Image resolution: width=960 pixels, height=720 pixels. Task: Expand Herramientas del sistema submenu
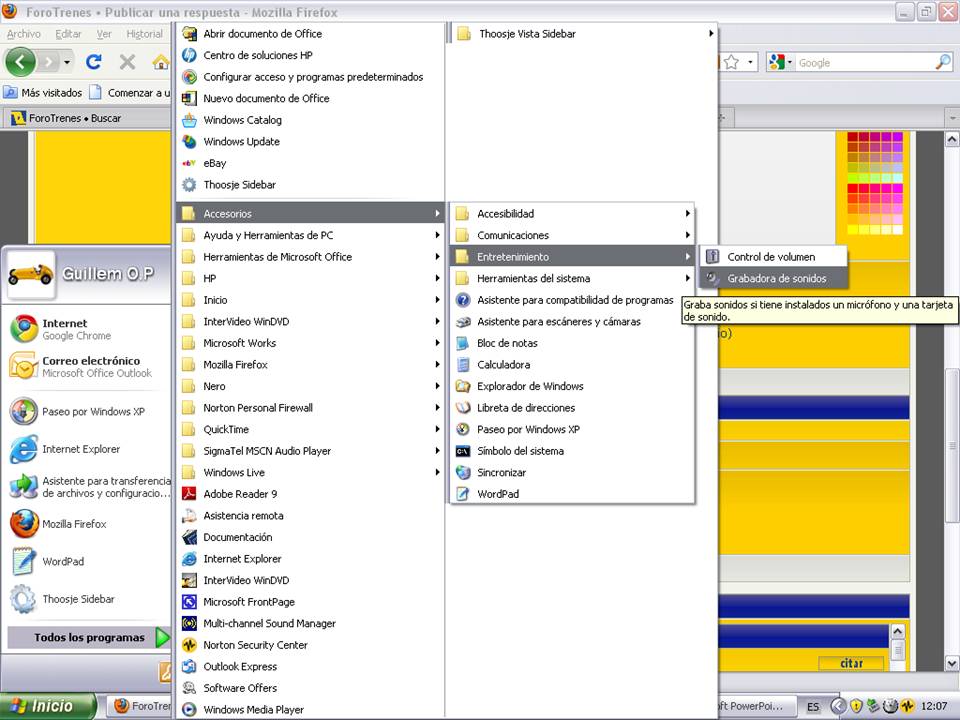572,279
